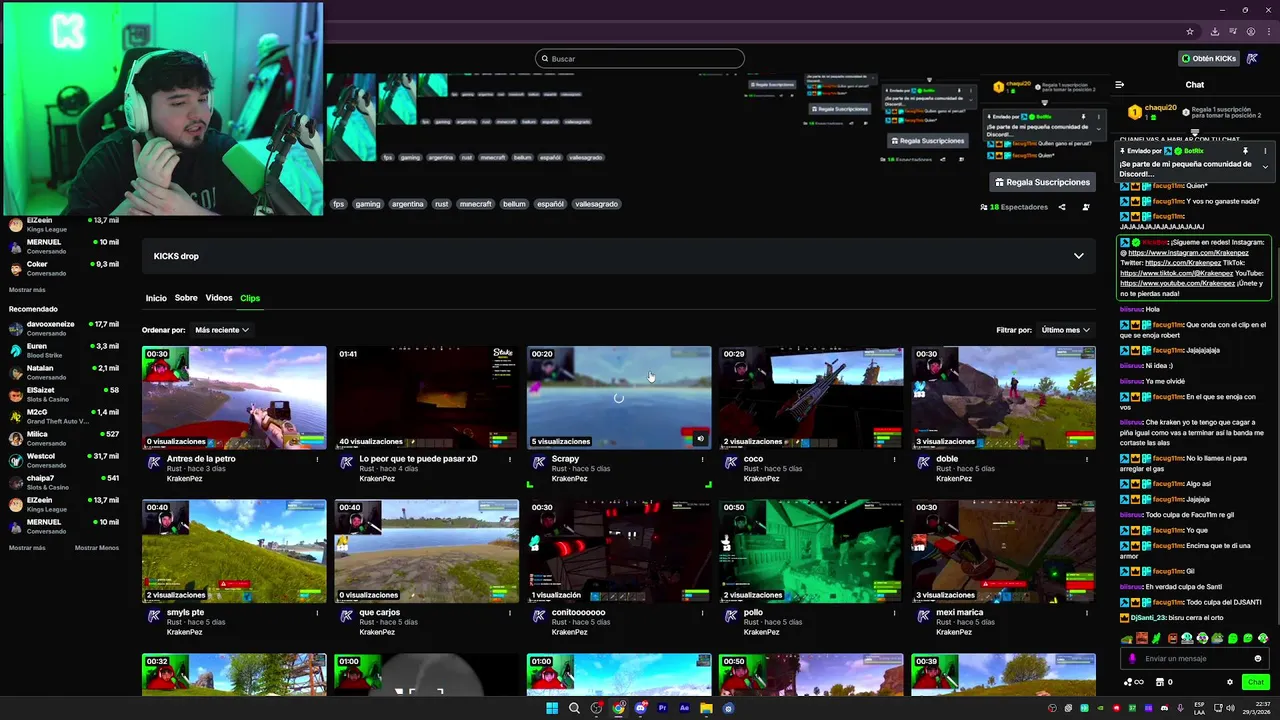Click the pin icon on BotRix pinned message

coord(1245,151)
